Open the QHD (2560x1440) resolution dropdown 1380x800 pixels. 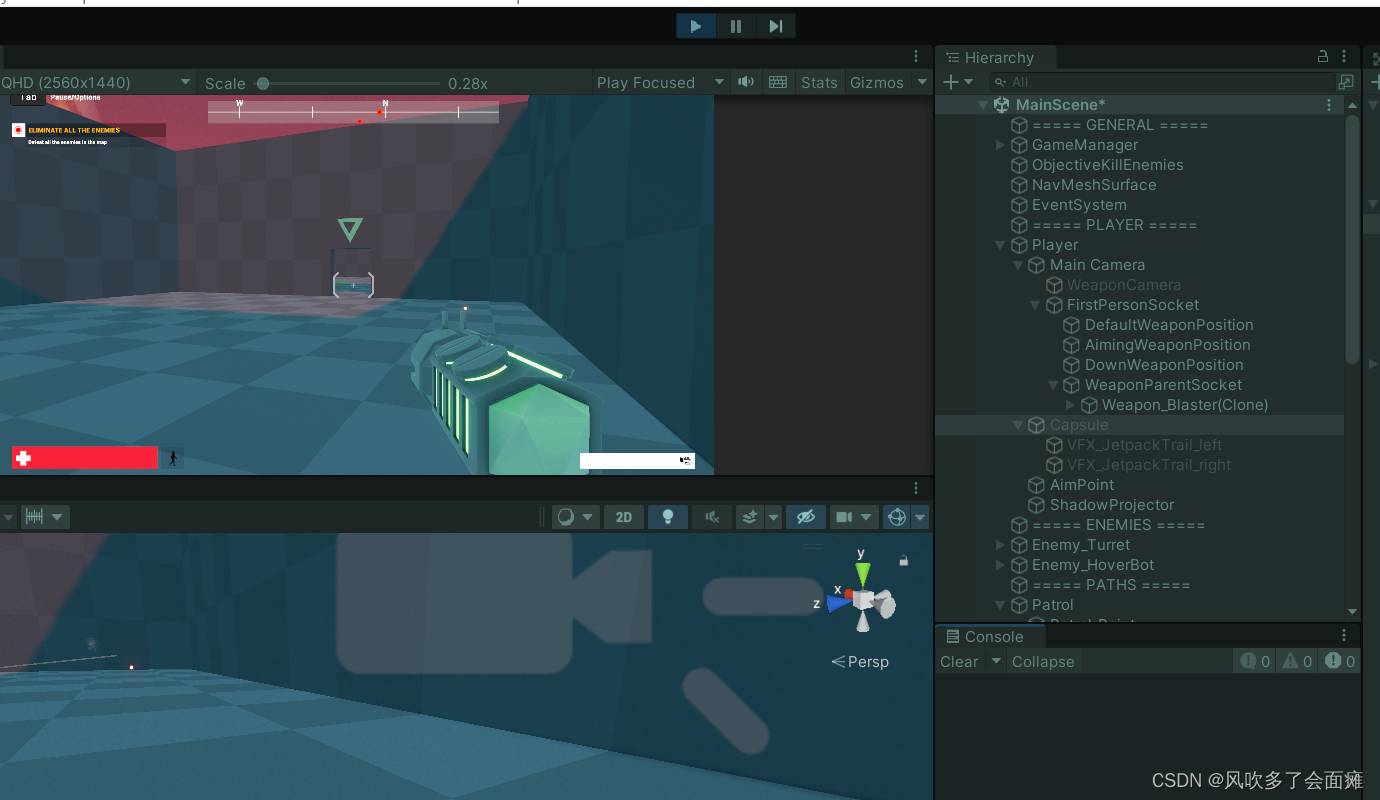(x=96, y=83)
